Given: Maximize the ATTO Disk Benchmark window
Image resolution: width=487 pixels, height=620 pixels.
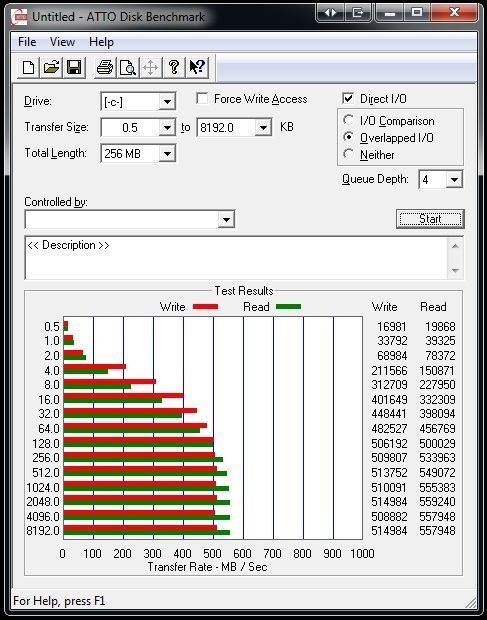Looking at the screenshot, I should click(417, 13).
